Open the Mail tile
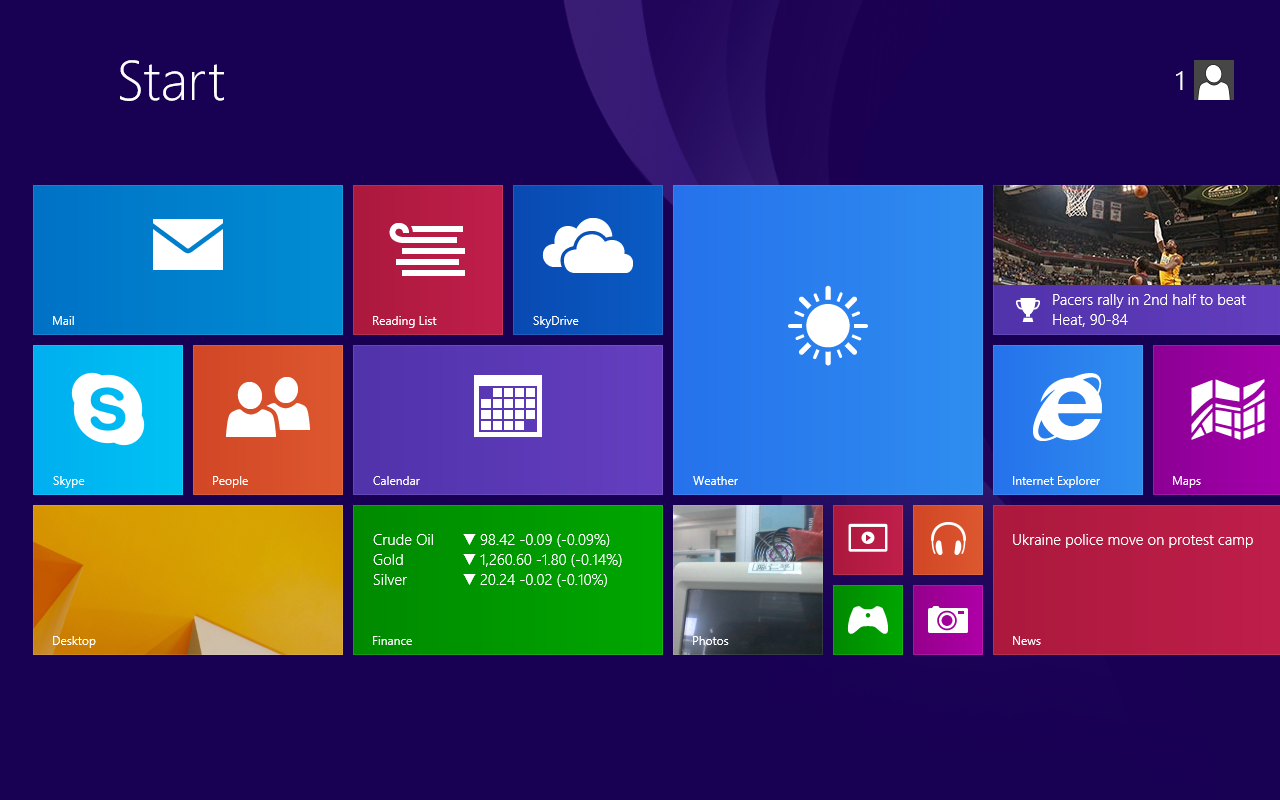The image size is (1280, 800). 188,260
